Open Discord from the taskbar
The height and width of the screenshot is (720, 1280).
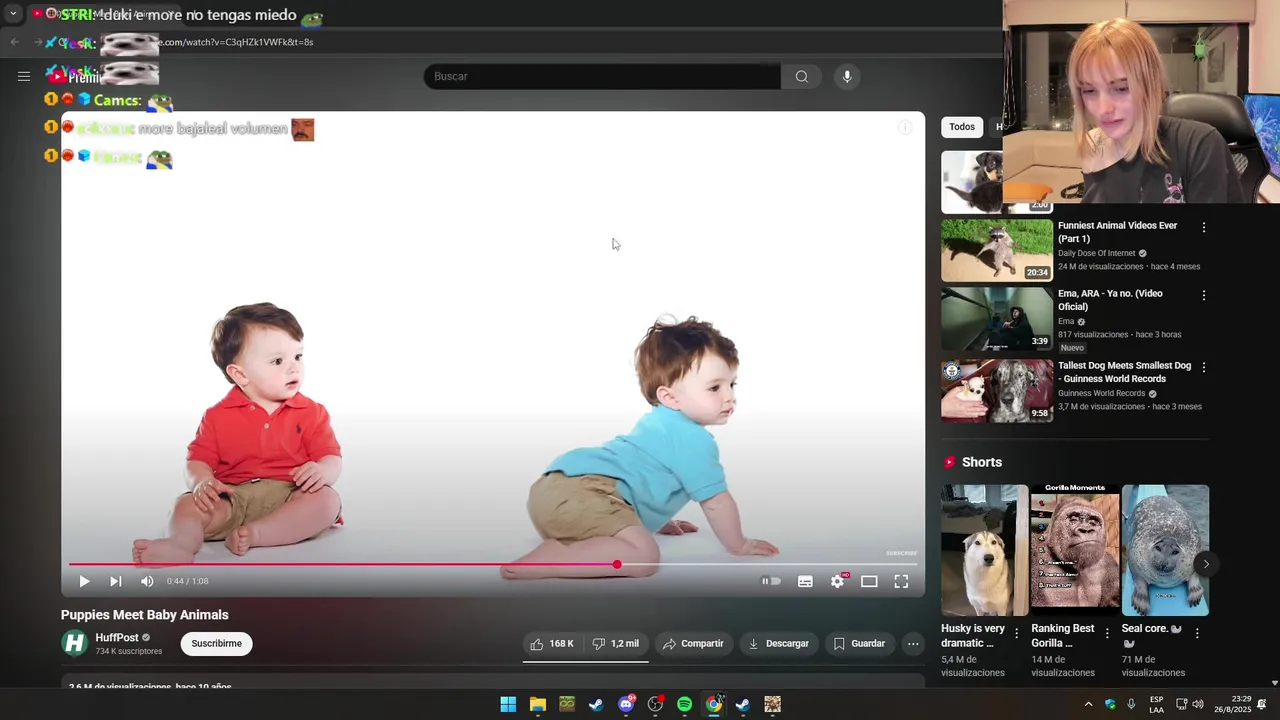[x=626, y=704]
